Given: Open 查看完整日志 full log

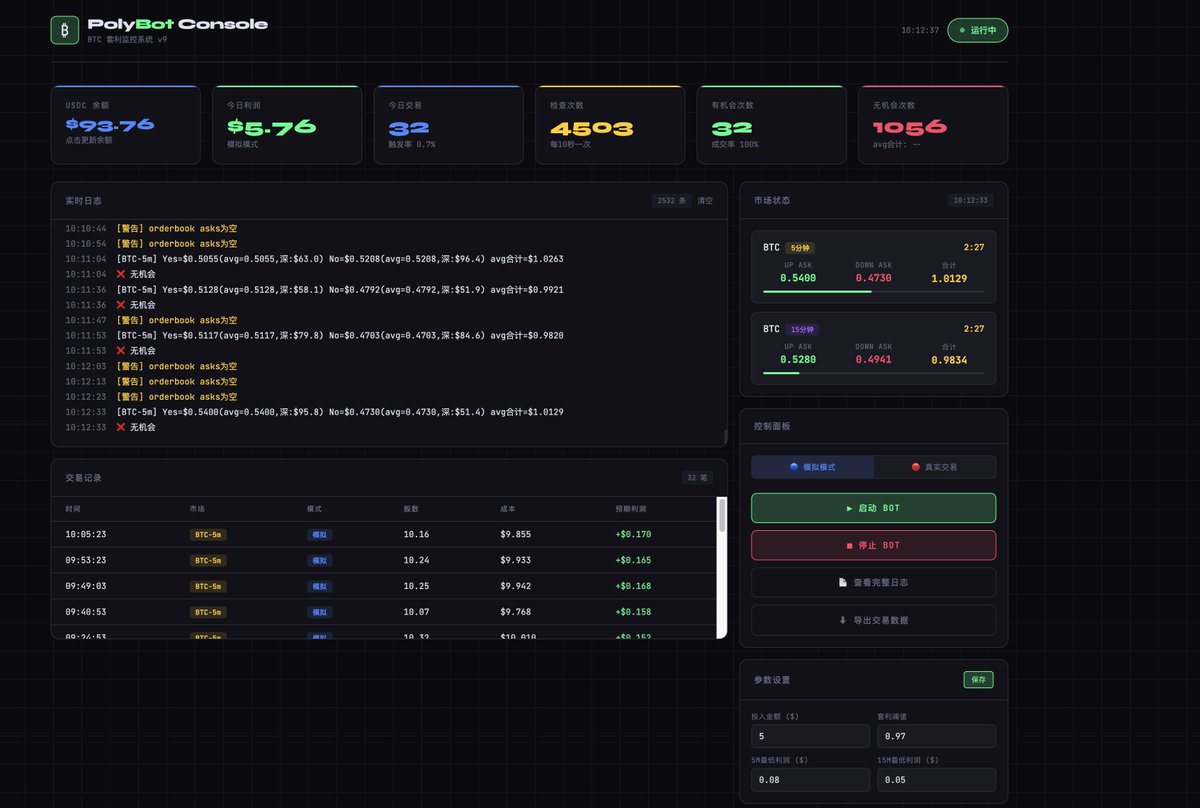Looking at the screenshot, I should coord(873,582).
